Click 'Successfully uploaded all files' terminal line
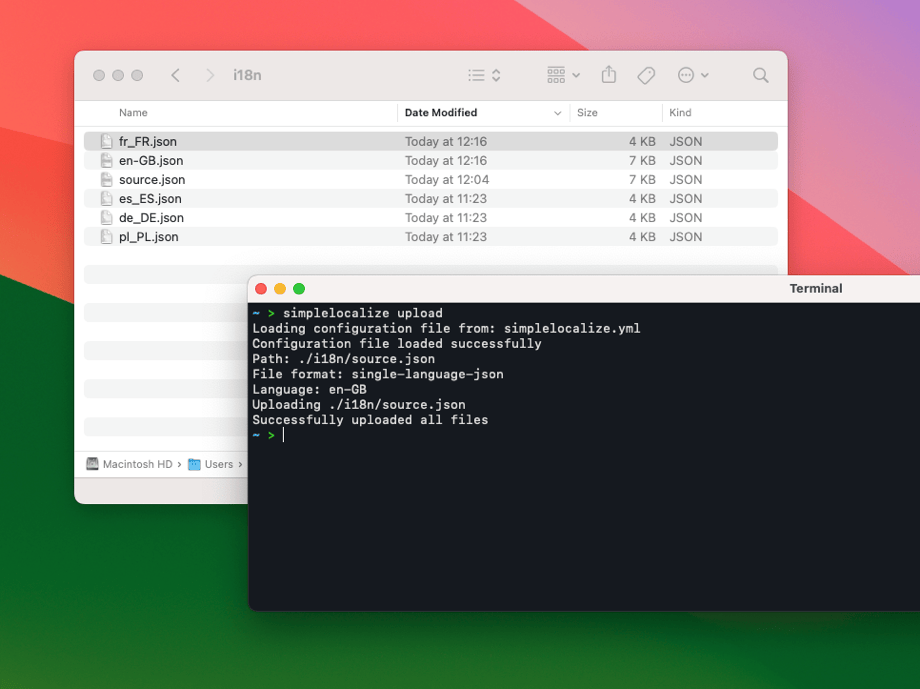This screenshot has width=920, height=689. click(x=370, y=420)
